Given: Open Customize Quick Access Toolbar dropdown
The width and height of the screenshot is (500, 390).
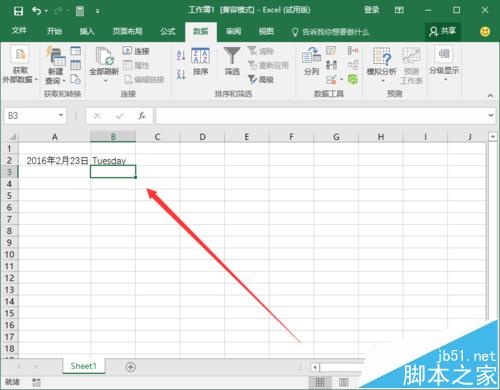Looking at the screenshot, I should point(98,11).
